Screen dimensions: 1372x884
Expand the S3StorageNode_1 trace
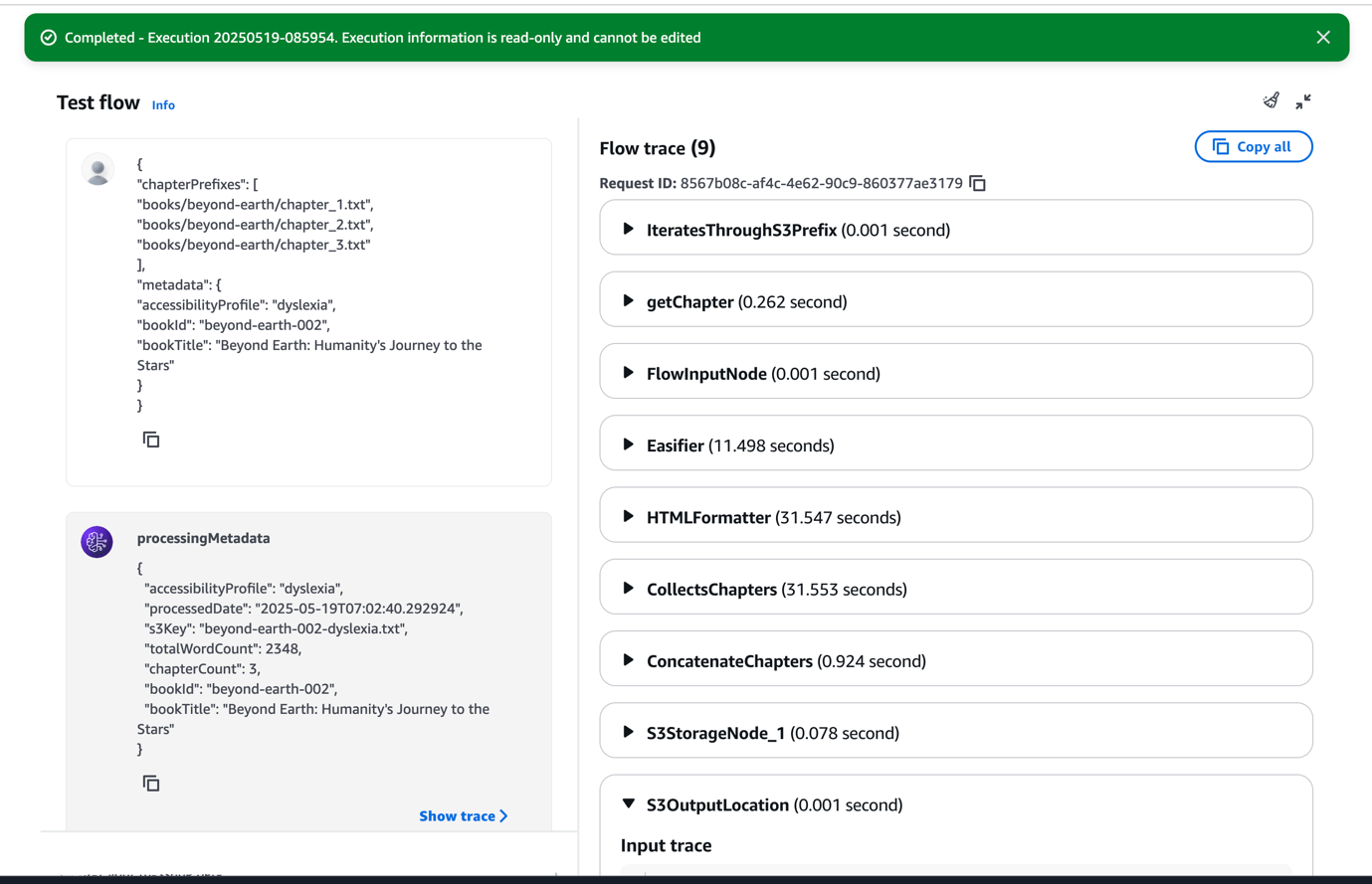628,732
